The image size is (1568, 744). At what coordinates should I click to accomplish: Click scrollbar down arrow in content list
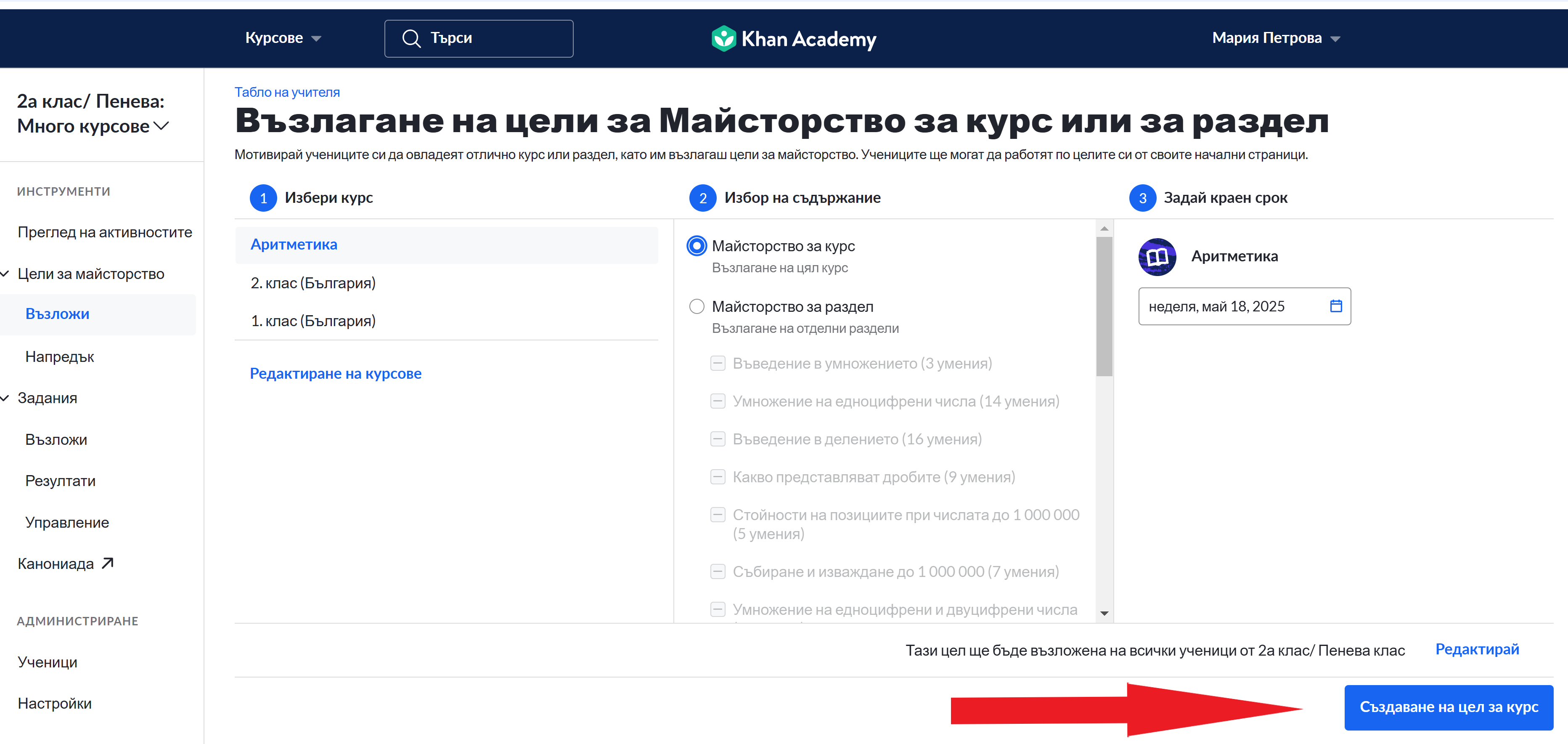1104,613
